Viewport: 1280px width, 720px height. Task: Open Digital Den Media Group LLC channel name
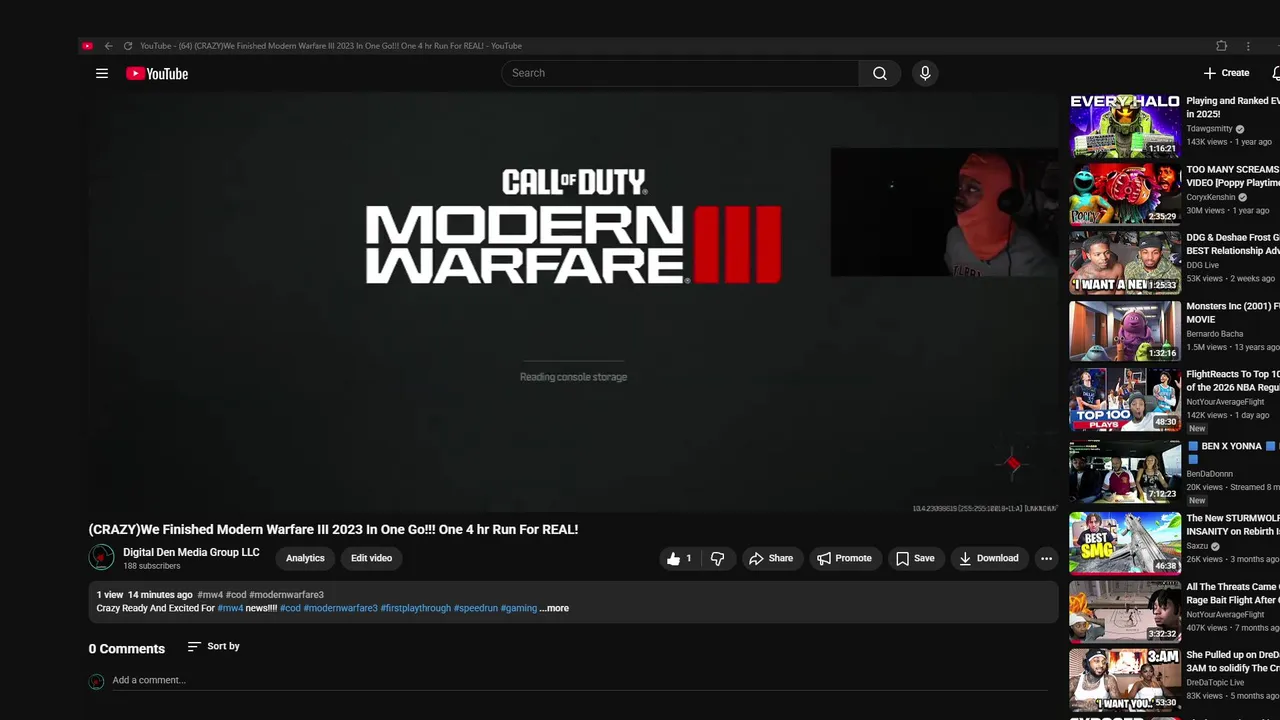tap(191, 552)
